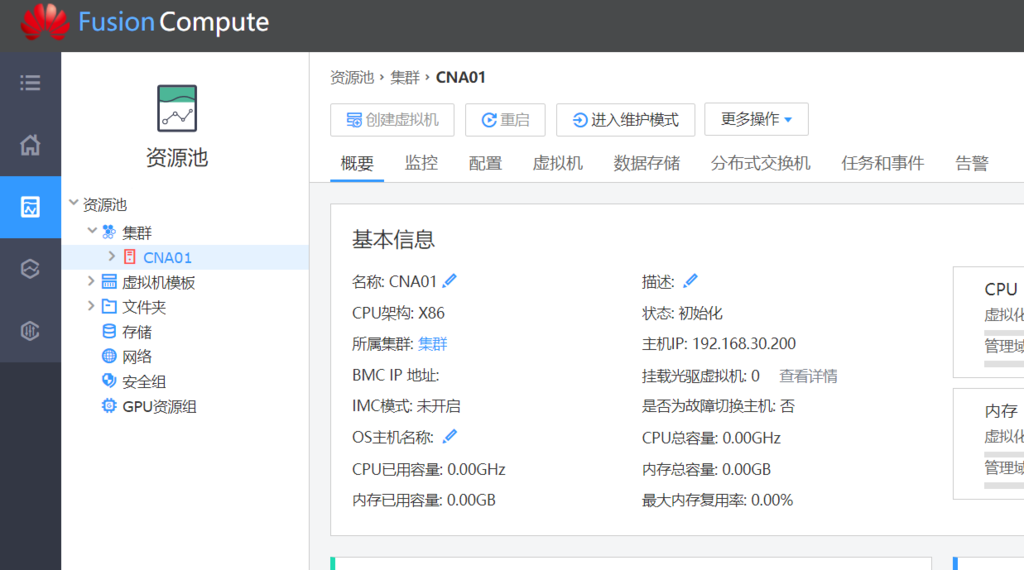Image resolution: width=1024 pixels, height=570 pixels.
Task: Collapse the 集群 tree node
Action: click(92, 231)
